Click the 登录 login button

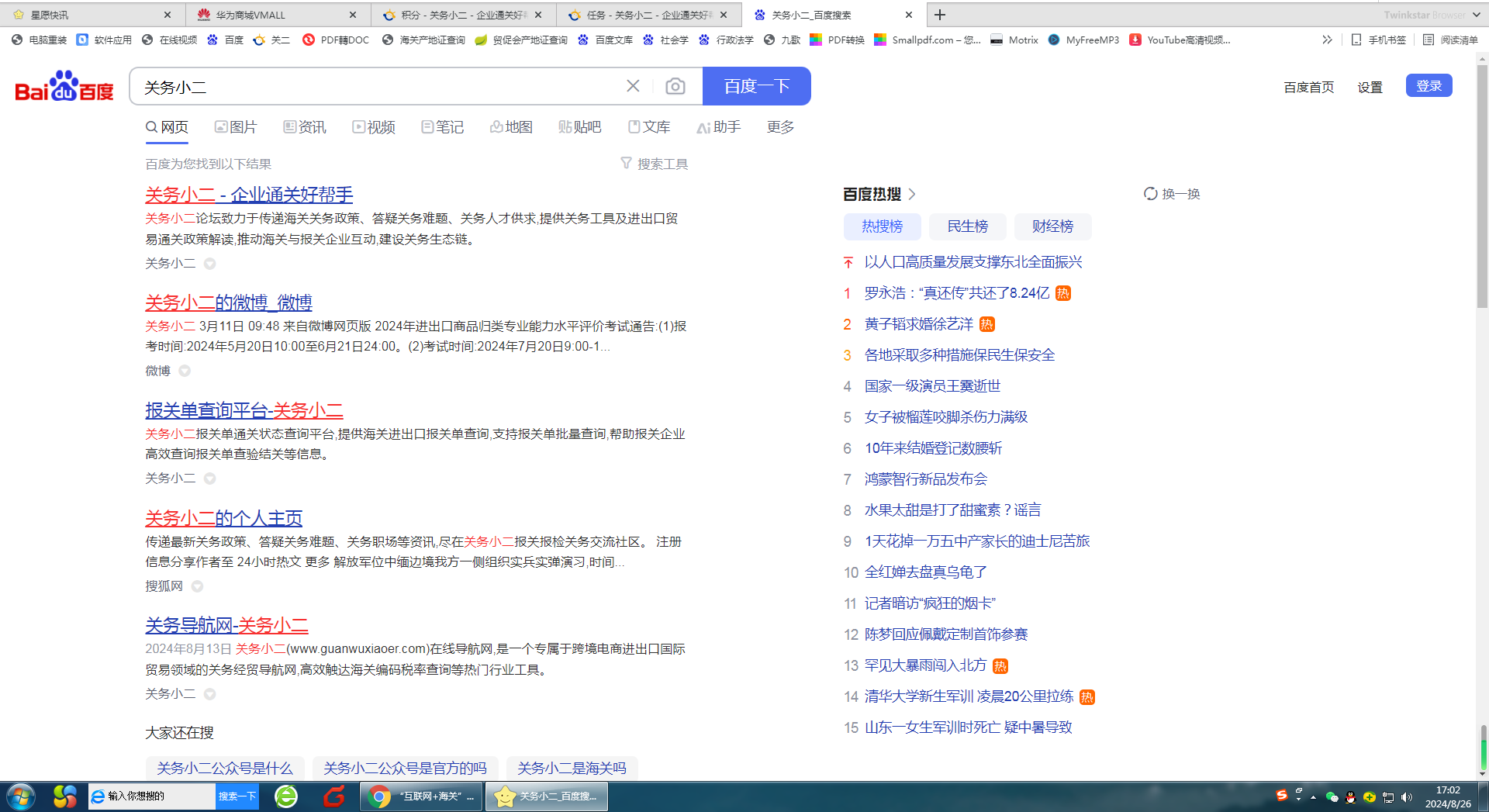point(1429,86)
